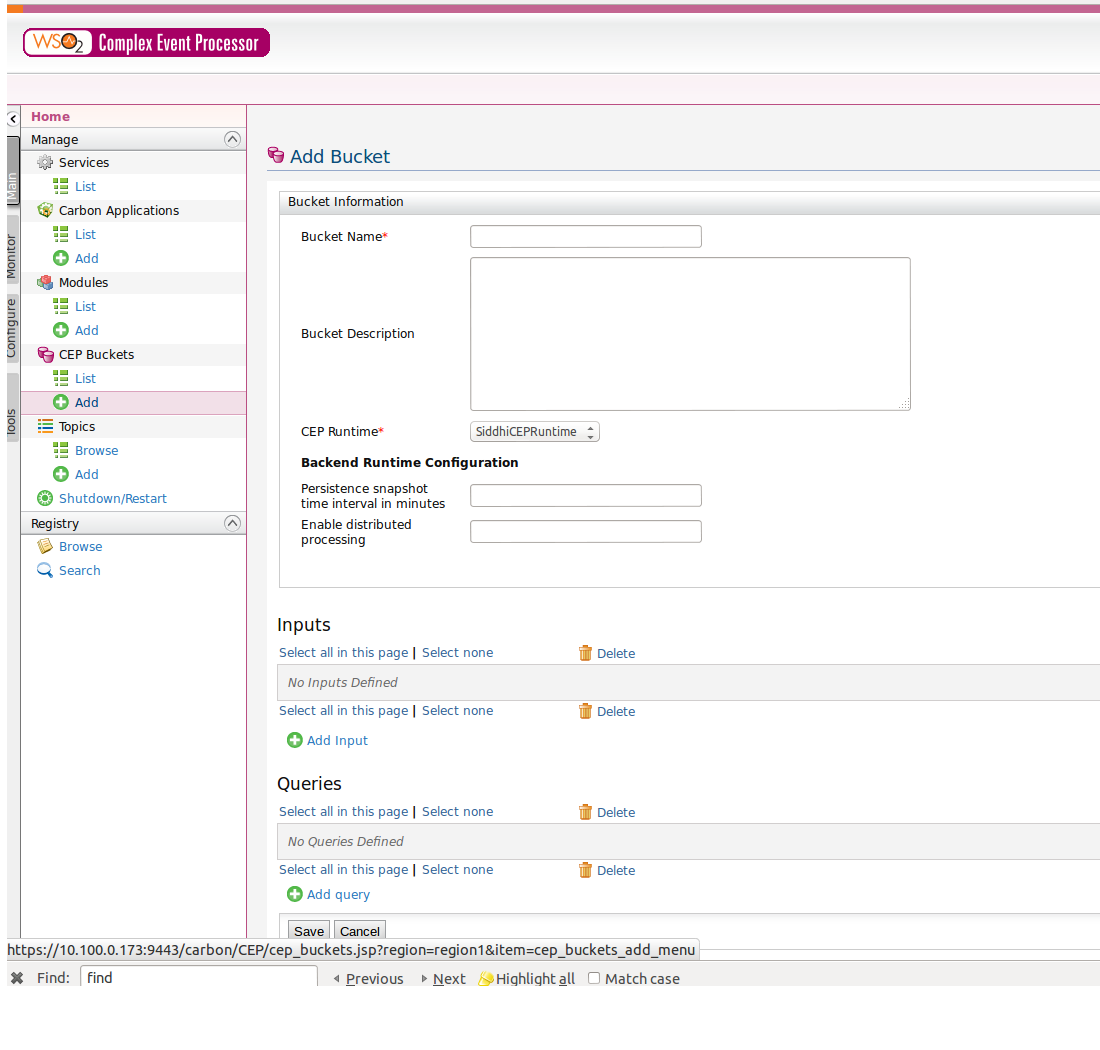Viewport: 1100px width, 1050px height.
Task: Open List under CEP Buckets
Action: coord(86,379)
